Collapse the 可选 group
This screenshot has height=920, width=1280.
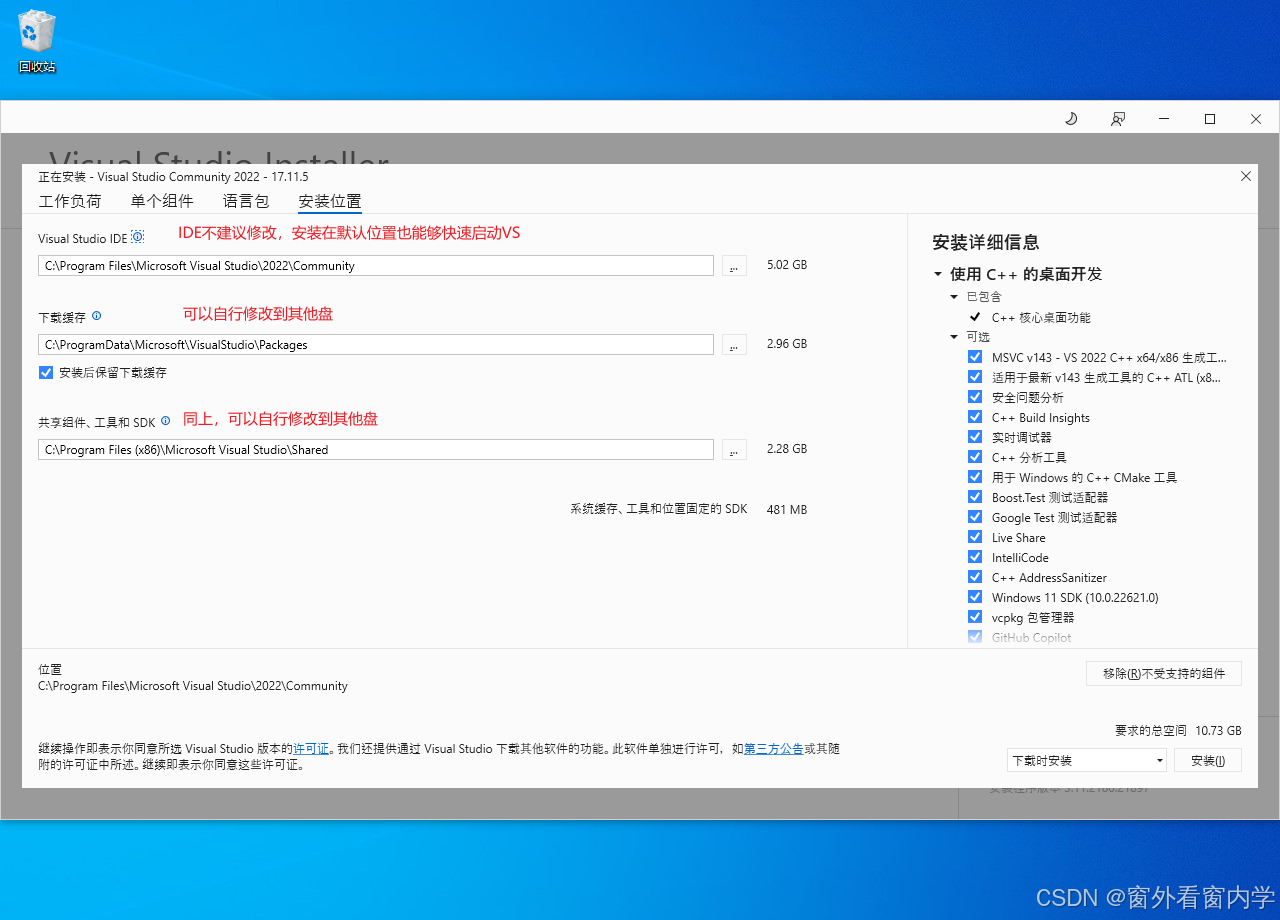[x=955, y=337]
